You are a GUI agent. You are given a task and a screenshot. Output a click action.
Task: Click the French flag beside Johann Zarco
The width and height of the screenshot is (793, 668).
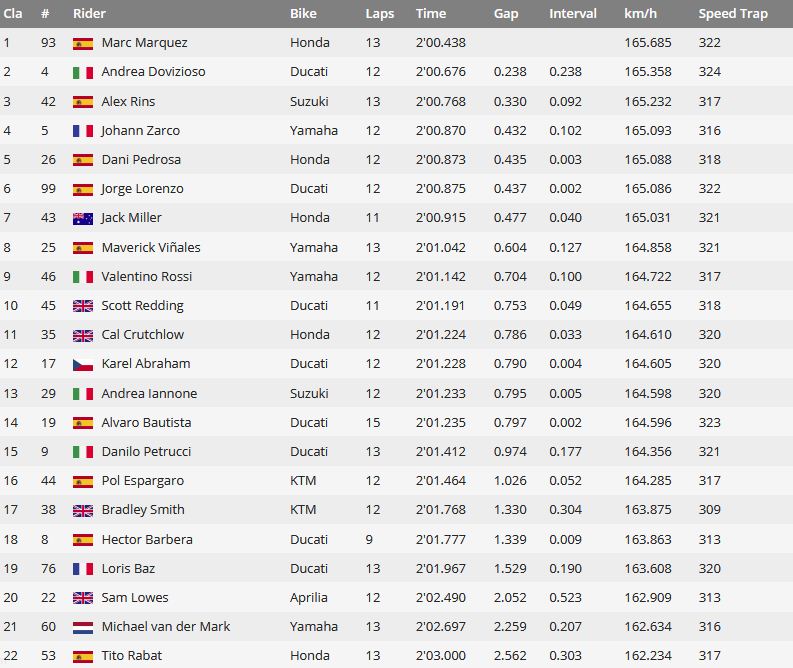click(x=83, y=131)
